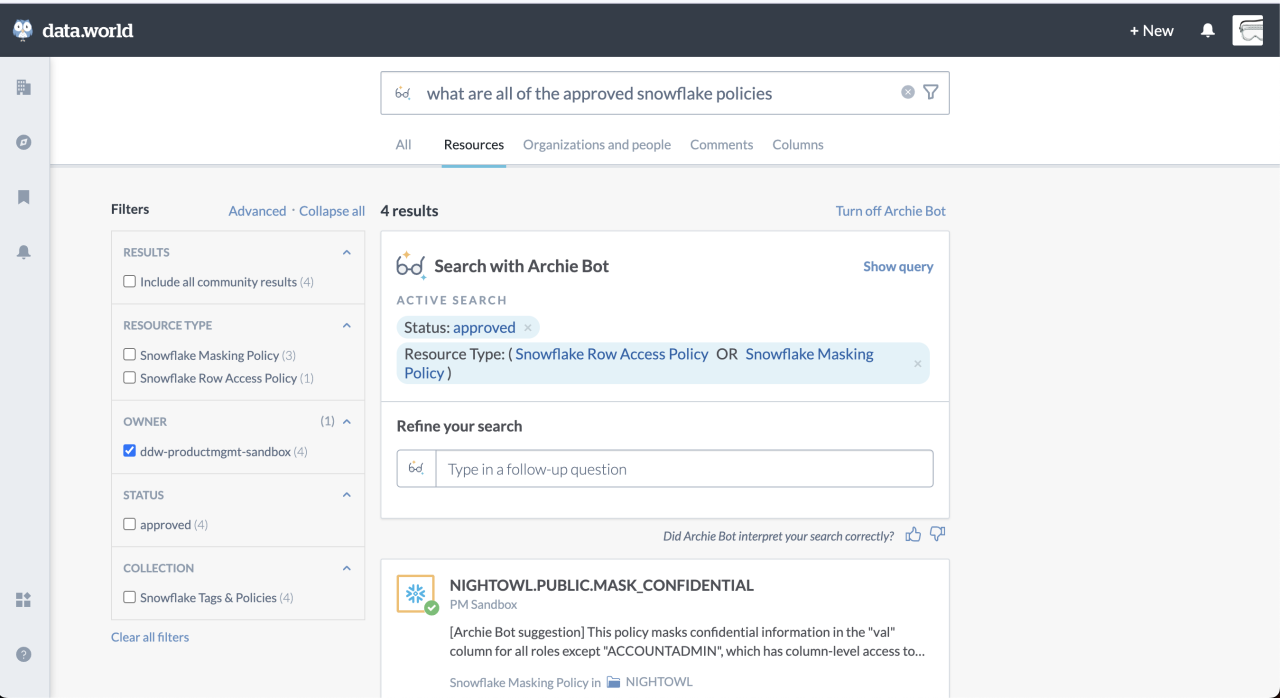The height and width of the screenshot is (698, 1280).
Task: Select the Resources tab
Action: click(474, 145)
